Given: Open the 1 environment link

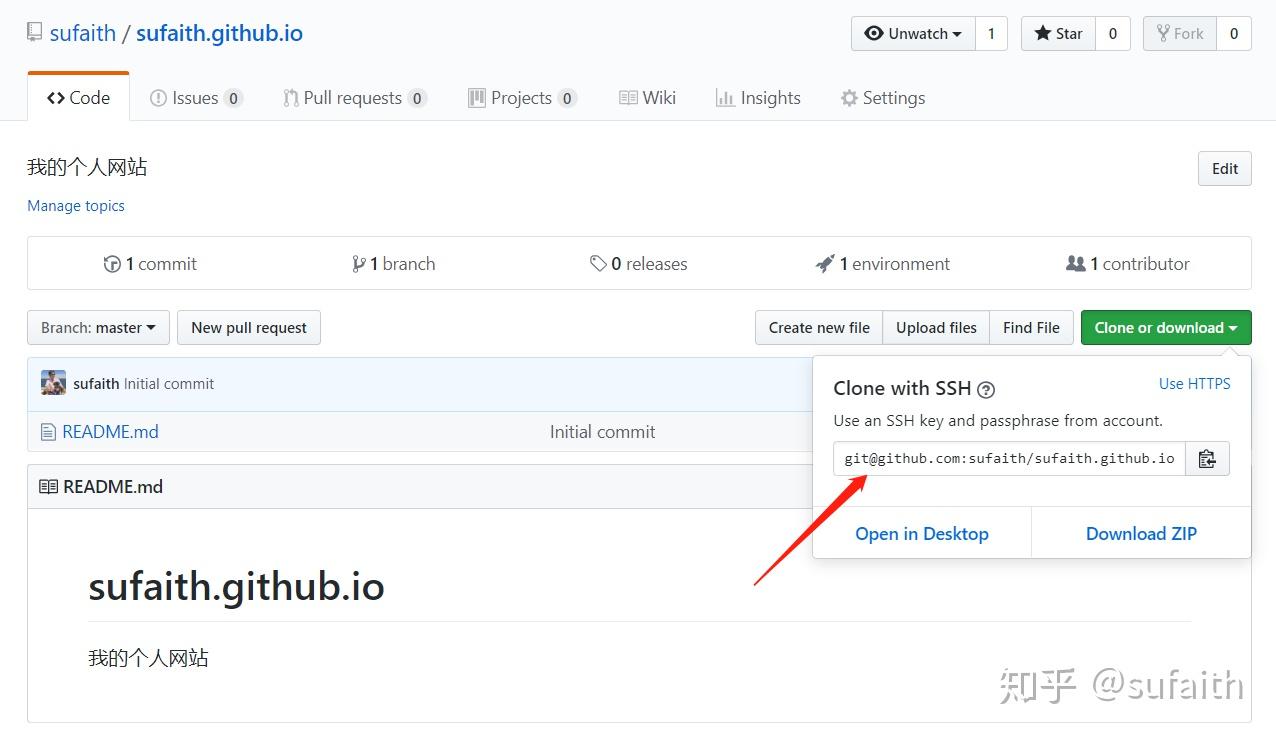Looking at the screenshot, I should coord(883,264).
